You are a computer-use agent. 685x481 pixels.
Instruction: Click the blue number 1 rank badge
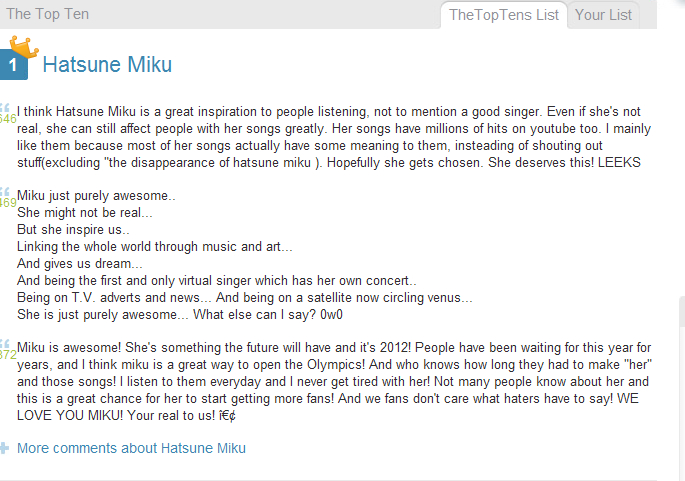[13, 65]
